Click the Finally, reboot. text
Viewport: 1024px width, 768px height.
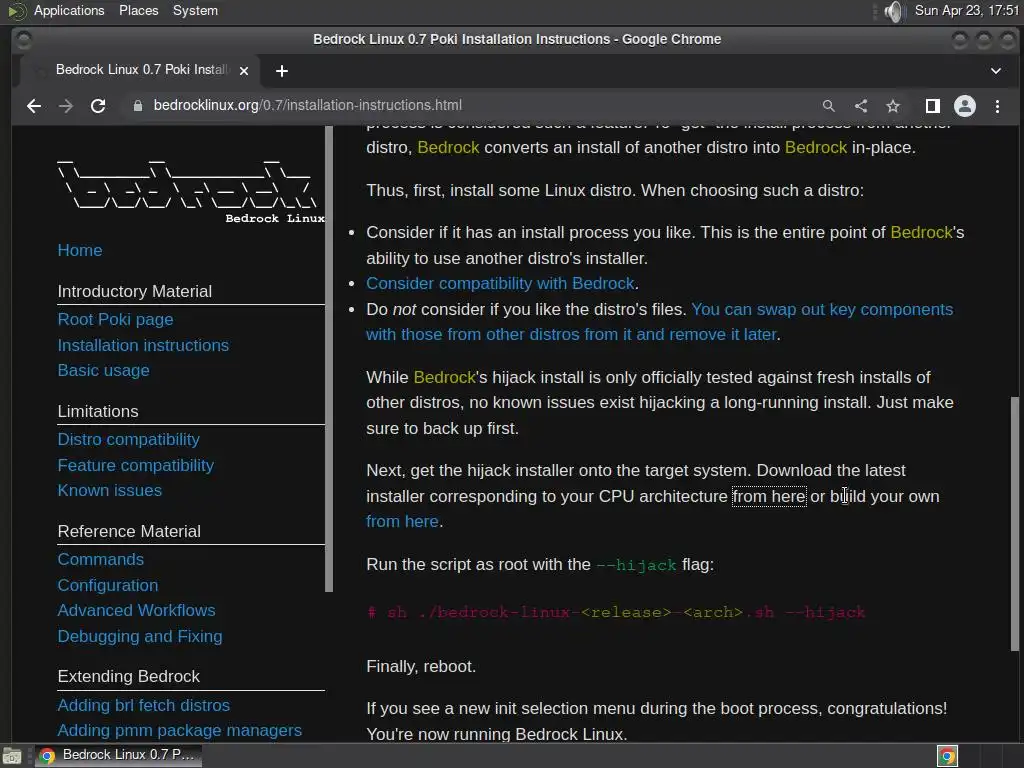click(x=421, y=667)
